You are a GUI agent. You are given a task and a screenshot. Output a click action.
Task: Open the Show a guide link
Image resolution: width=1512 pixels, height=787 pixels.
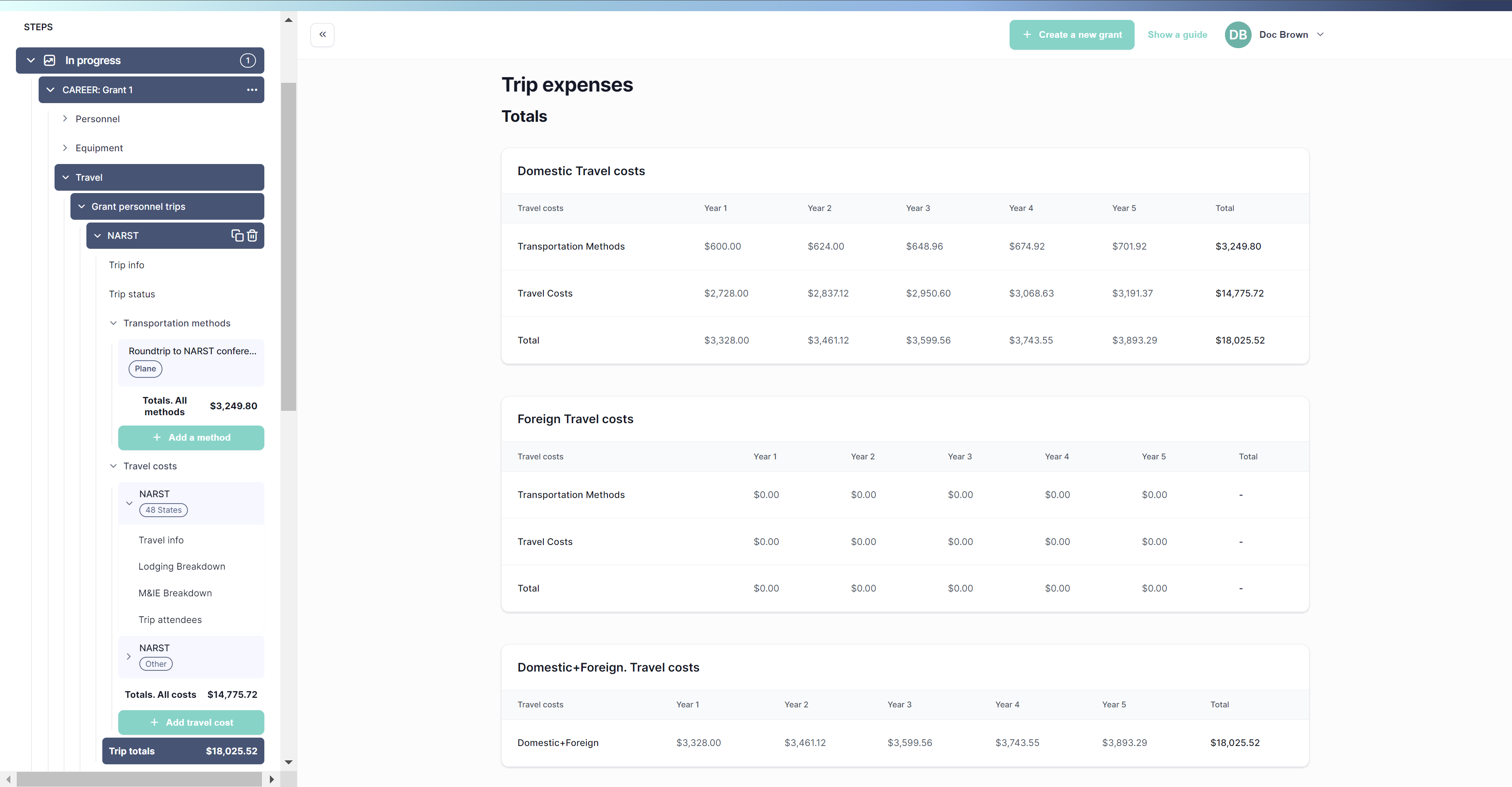[x=1177, y=35]
